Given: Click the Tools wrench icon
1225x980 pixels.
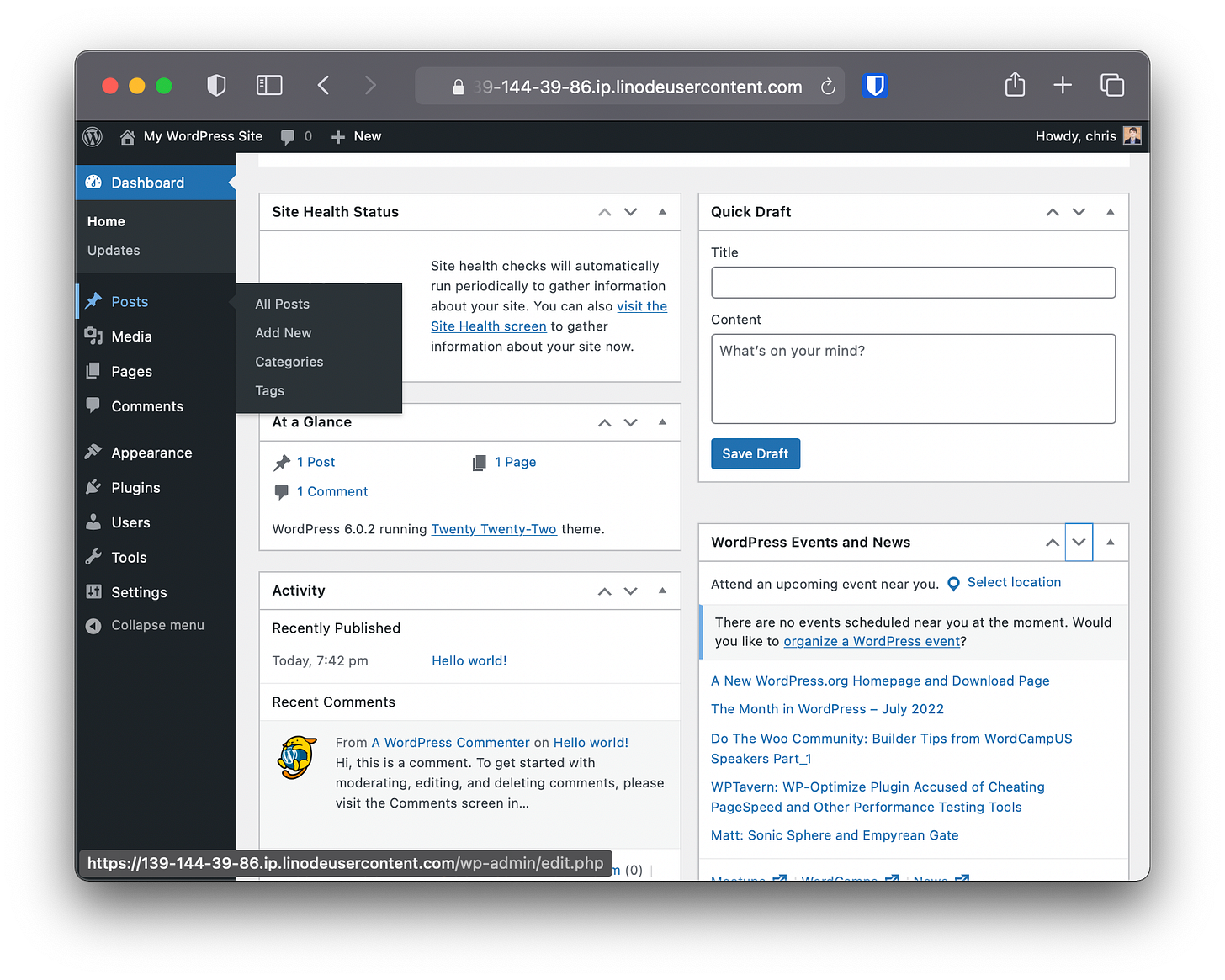Looking at the screenshot, I should tap(93, 557).
